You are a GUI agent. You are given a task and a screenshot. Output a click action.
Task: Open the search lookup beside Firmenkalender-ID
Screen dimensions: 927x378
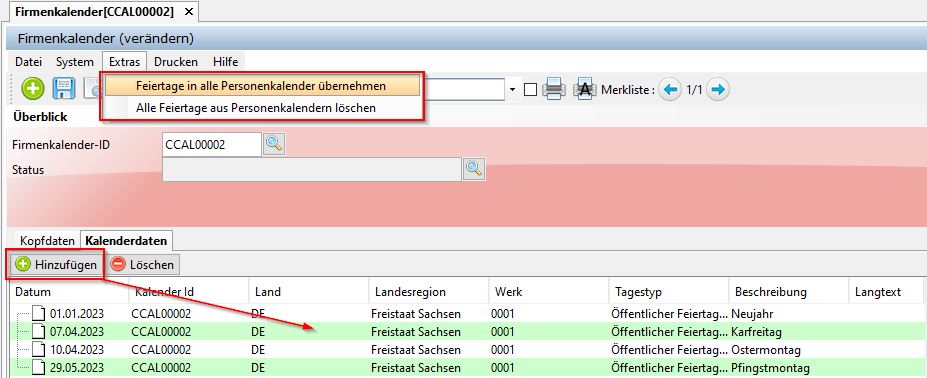click(274, 144)
